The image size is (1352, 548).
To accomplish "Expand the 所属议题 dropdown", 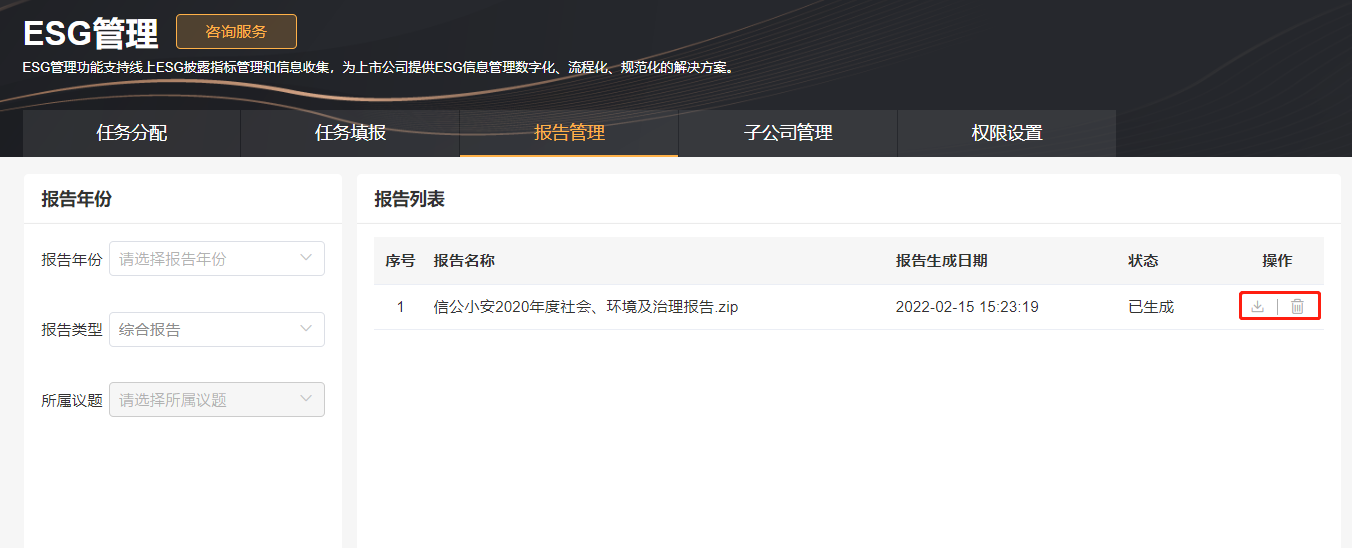I will (x=217, y=400).
